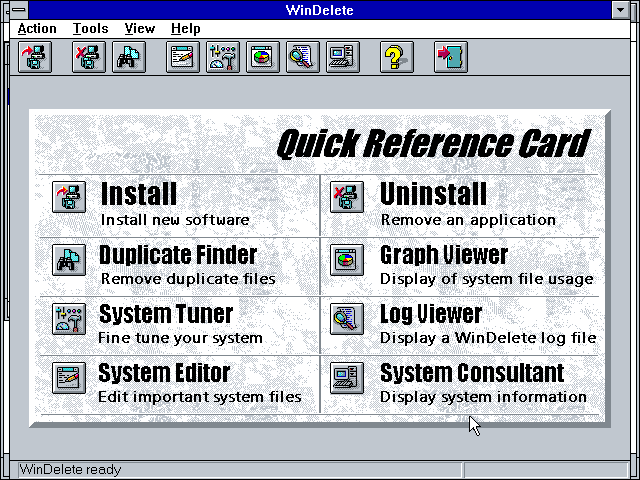The width and height of the screenshot is (640, 480).
Task: Click 'Install new software' description
Action: click(x=175, y=220)
